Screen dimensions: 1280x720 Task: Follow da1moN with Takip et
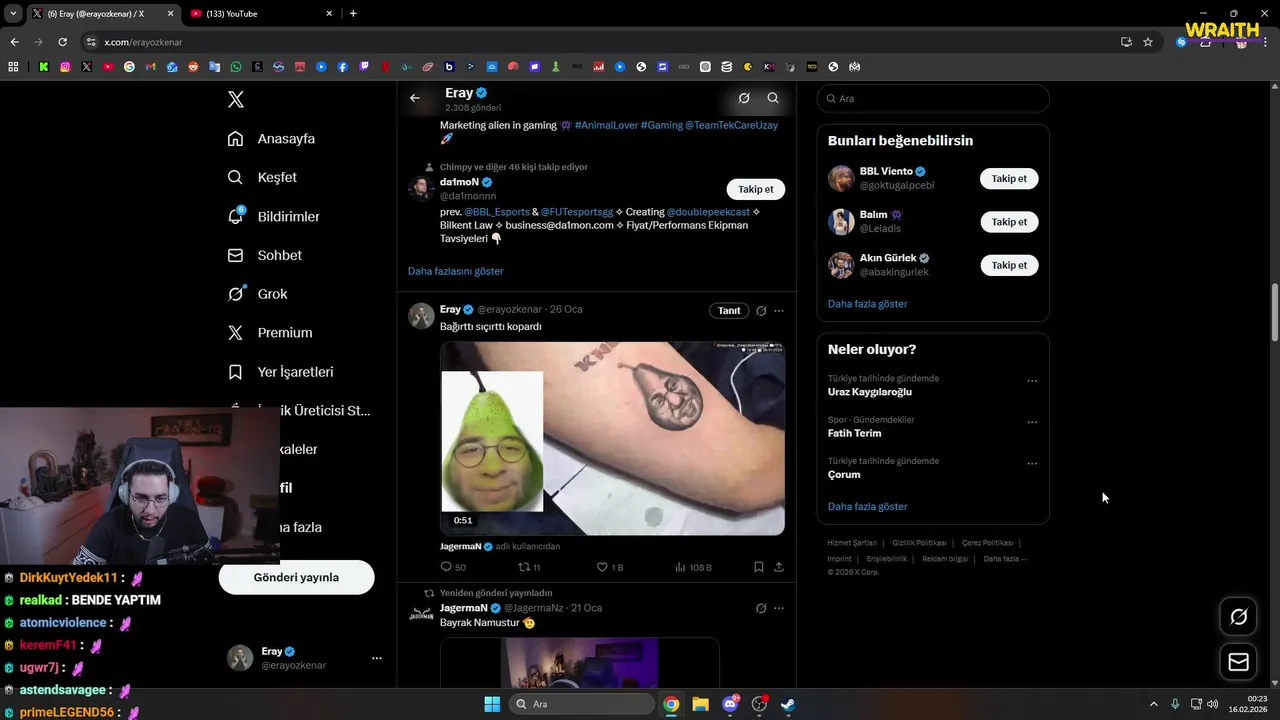point(755,189)
